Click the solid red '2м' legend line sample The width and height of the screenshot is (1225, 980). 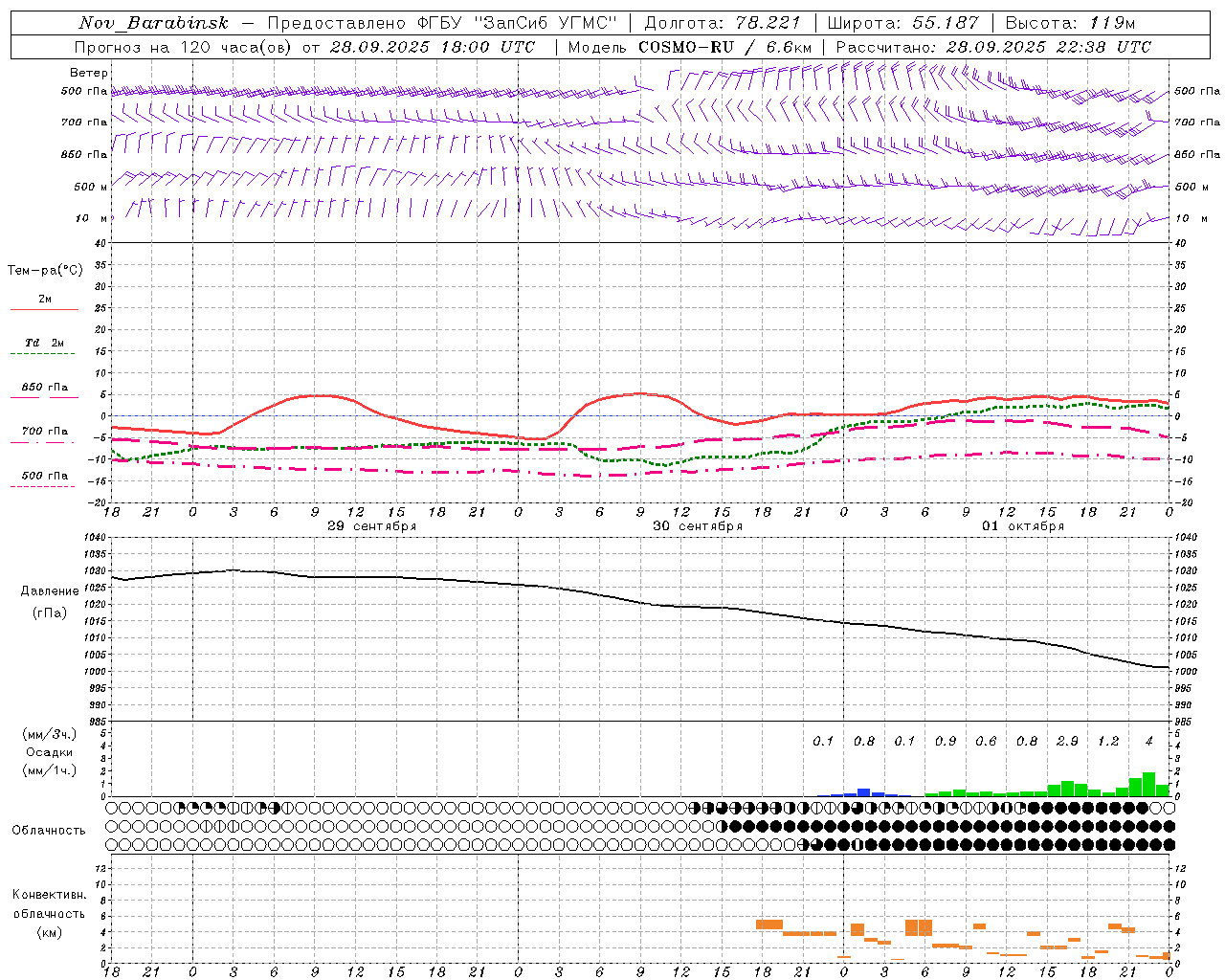44,310
